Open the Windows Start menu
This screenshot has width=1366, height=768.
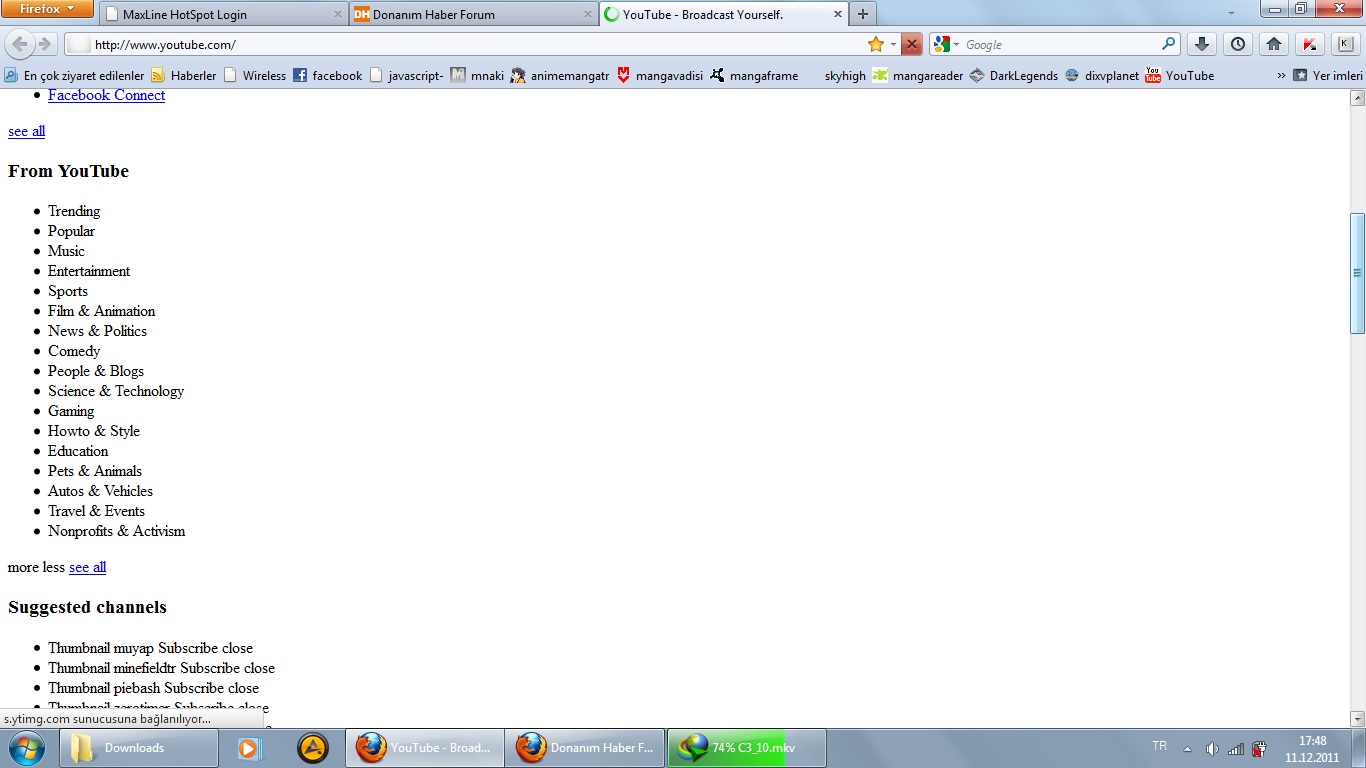point(26,747)
